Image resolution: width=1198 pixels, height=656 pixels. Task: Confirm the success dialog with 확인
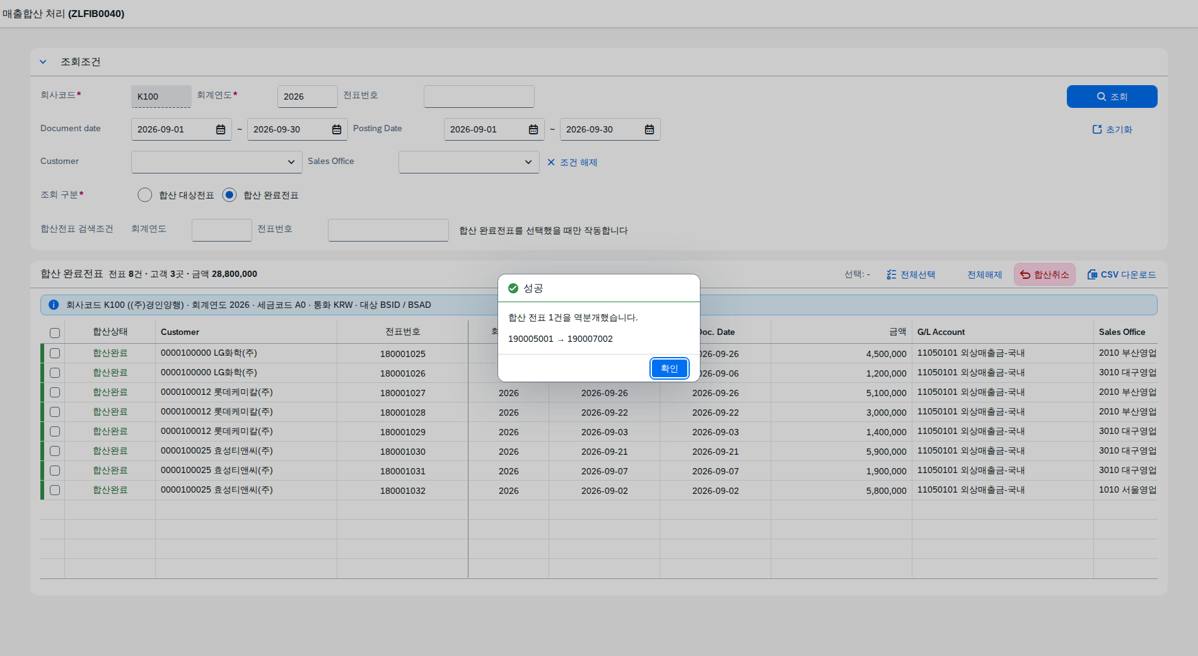click(669, 368)
